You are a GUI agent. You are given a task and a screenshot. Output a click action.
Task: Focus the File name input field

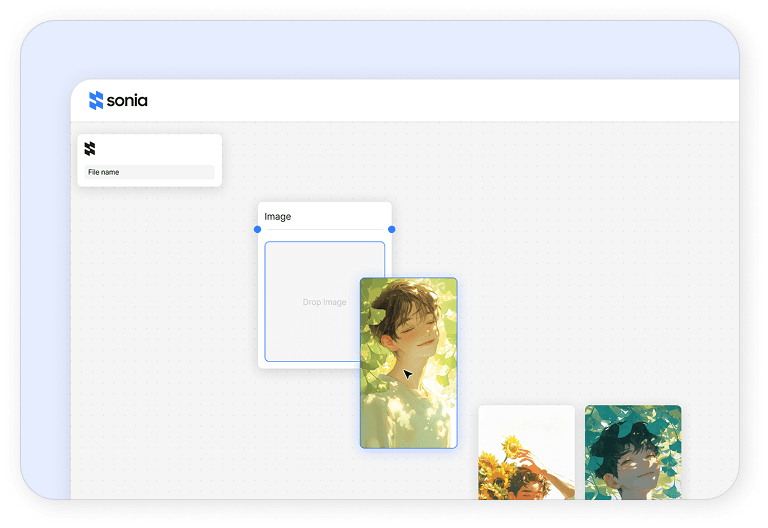(149, 172)
